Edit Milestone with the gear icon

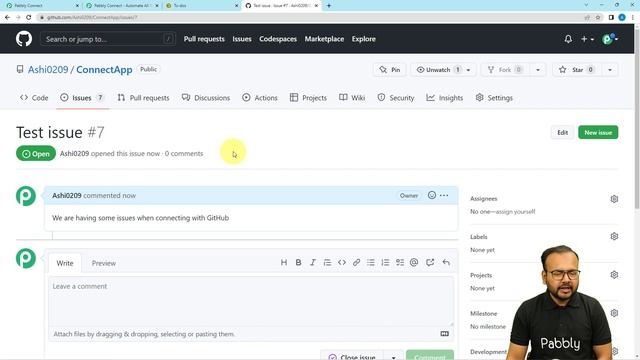coord(614,313)
